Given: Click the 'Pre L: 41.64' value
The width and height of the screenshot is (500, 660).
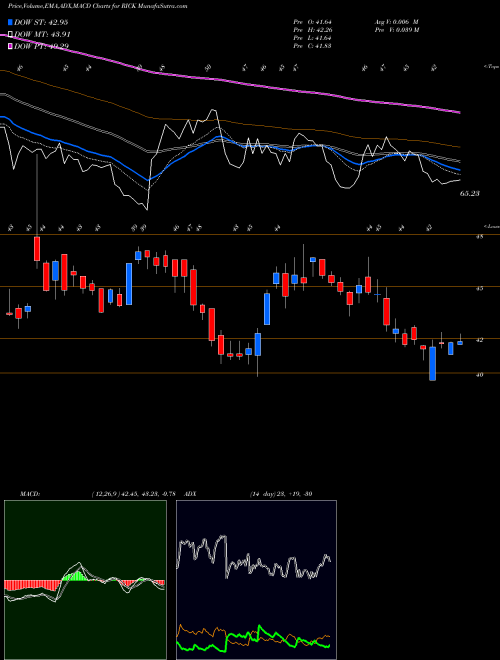Looking at the screenshot, I should [314, 38].
